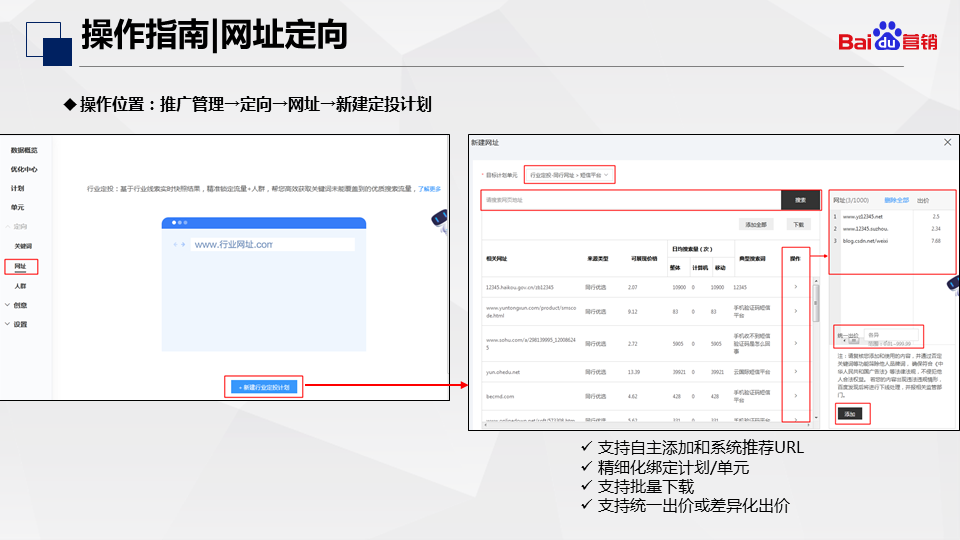This screenshot has width=960, height=540.
Task: Click the 7.68 bid value
Action: [x=936, y=241]
